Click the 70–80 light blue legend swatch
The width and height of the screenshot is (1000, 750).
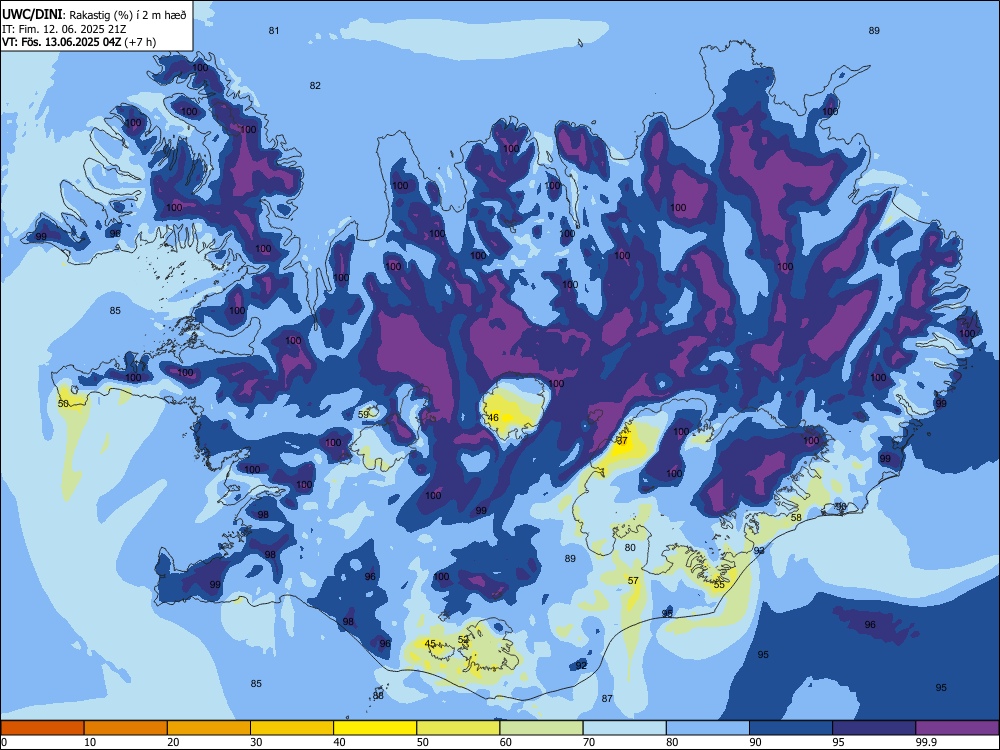point(624,728)
